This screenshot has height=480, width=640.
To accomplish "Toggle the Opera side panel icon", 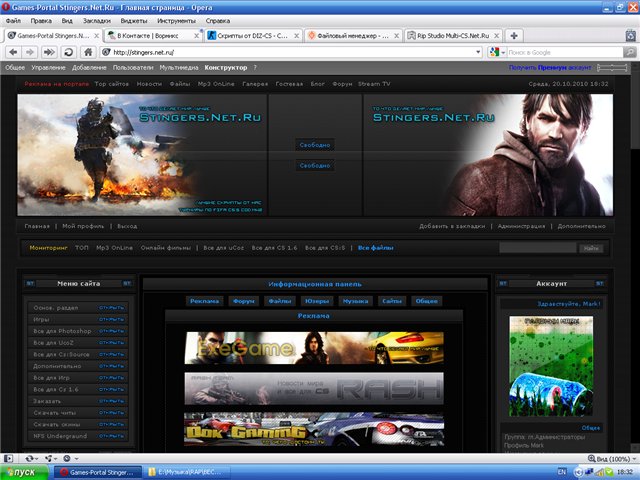I will pos(8,459).
